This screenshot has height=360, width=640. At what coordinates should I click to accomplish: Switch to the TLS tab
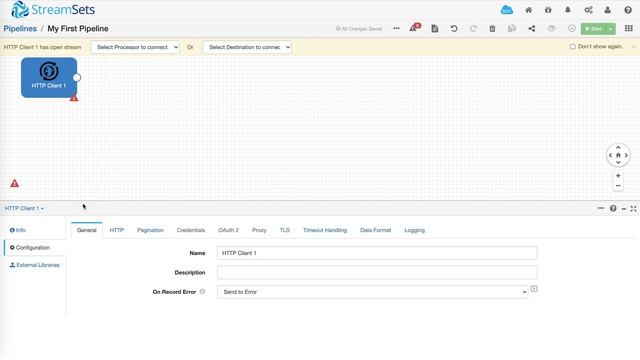tap(284, 230)
